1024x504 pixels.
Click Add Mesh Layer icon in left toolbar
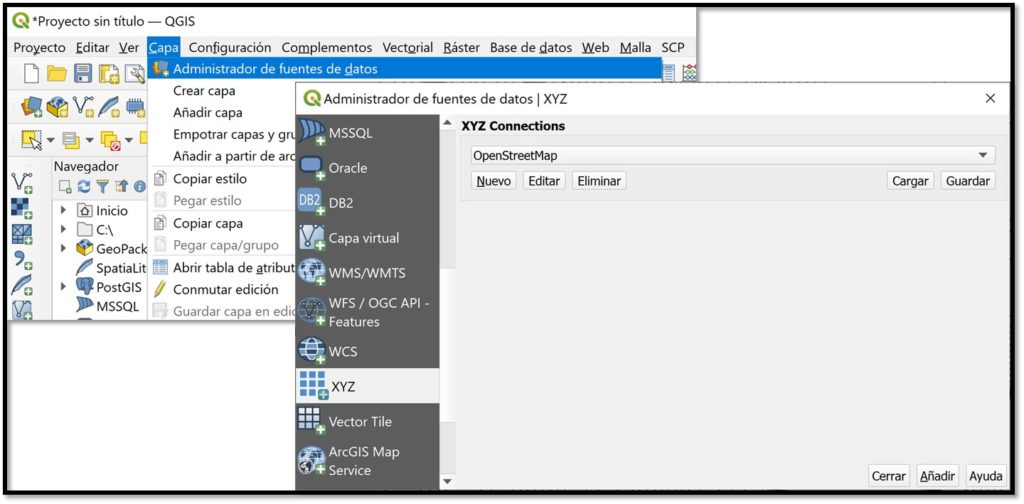click(23, 235)
